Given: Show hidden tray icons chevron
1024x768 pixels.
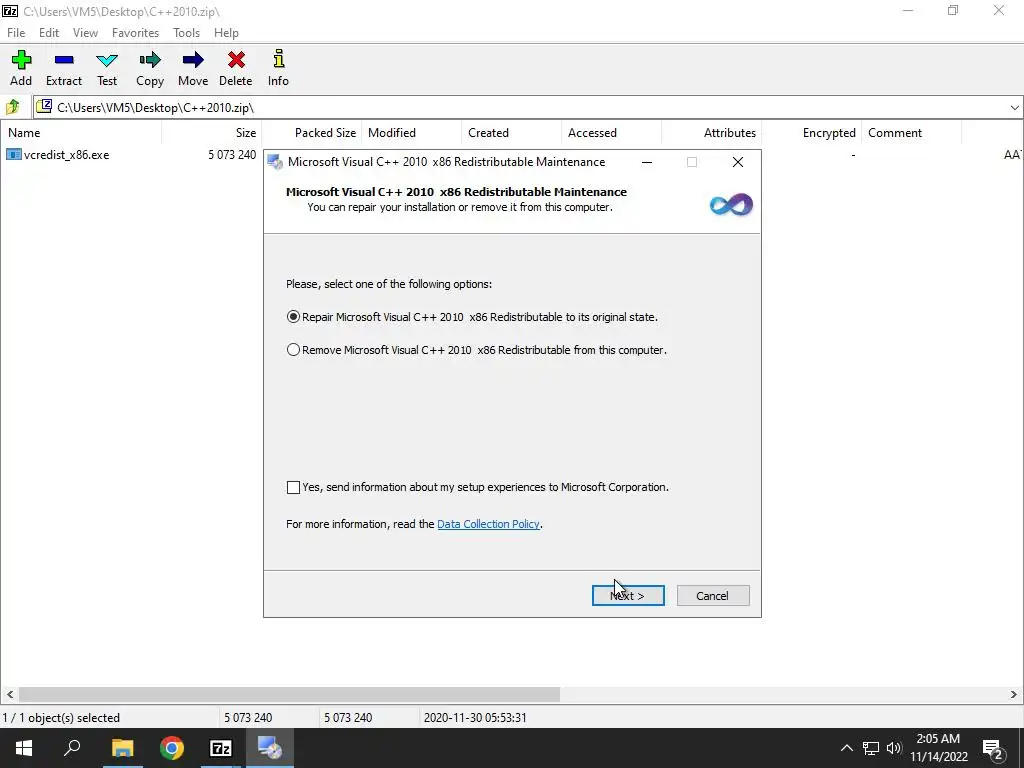Looking at the screenshot, I should coord(846,748).
